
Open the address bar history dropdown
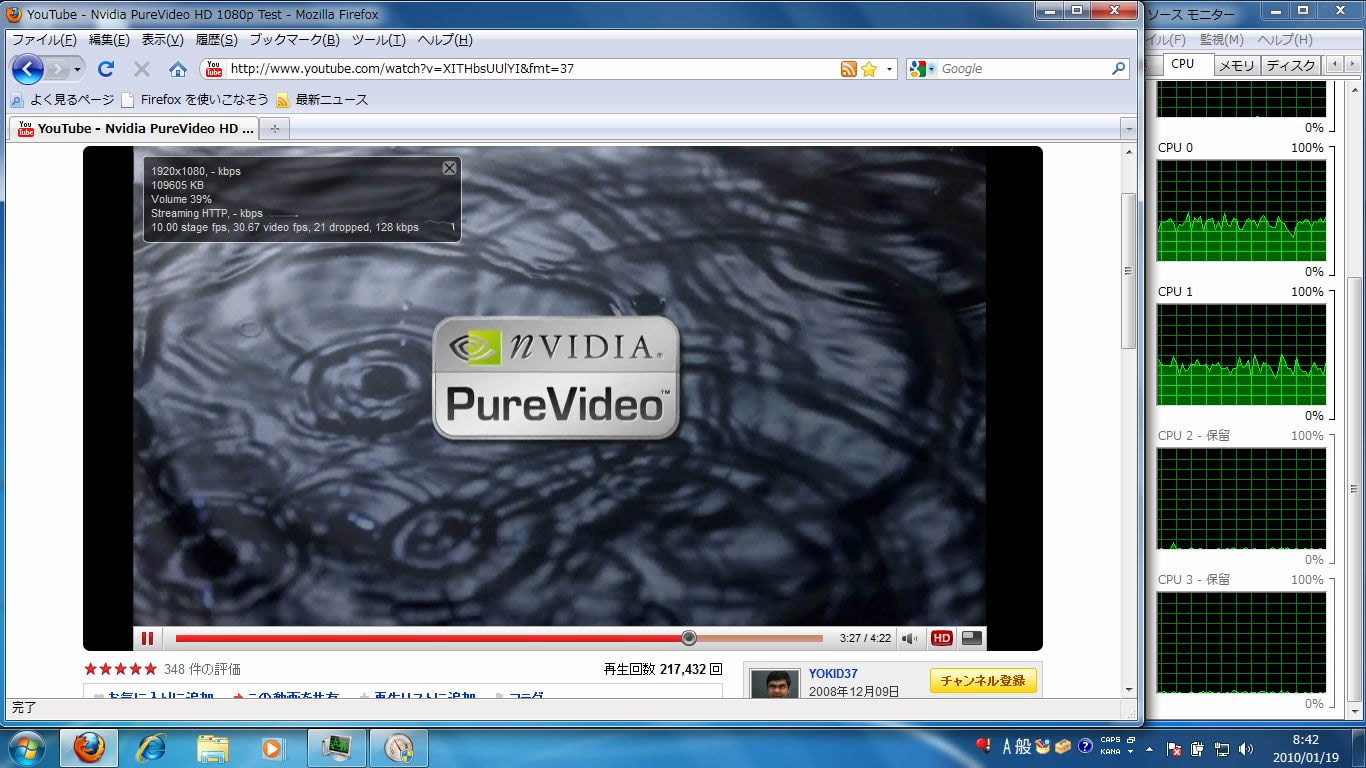[889, 69]
